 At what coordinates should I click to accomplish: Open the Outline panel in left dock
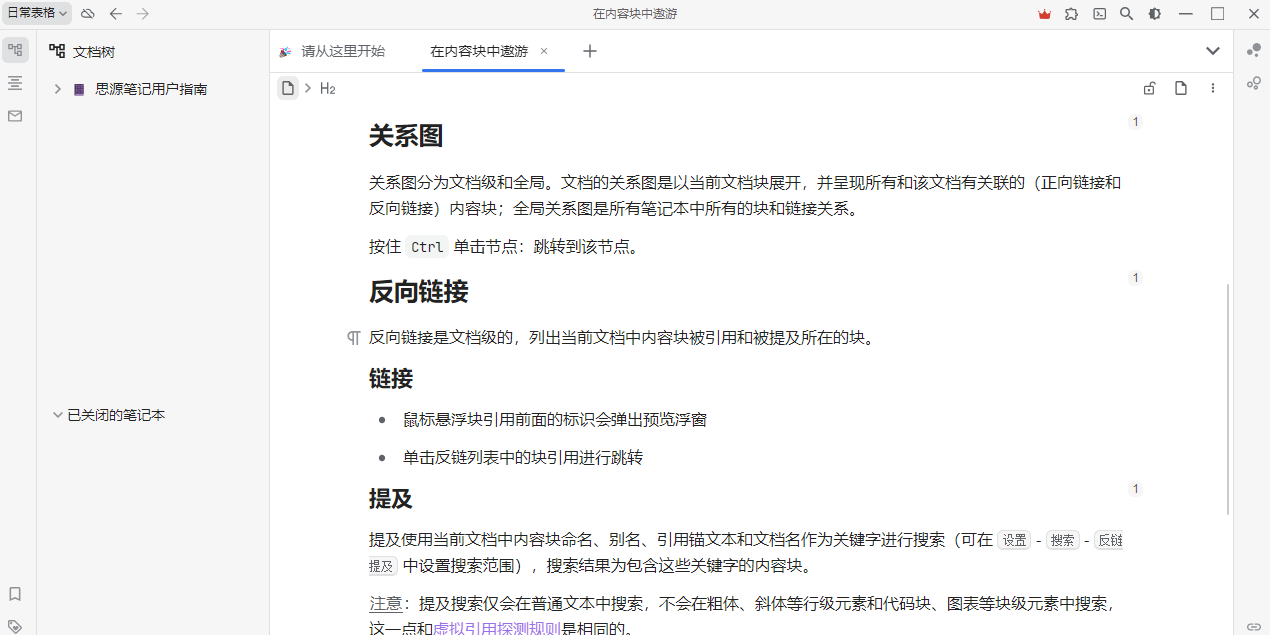(15, 83)
